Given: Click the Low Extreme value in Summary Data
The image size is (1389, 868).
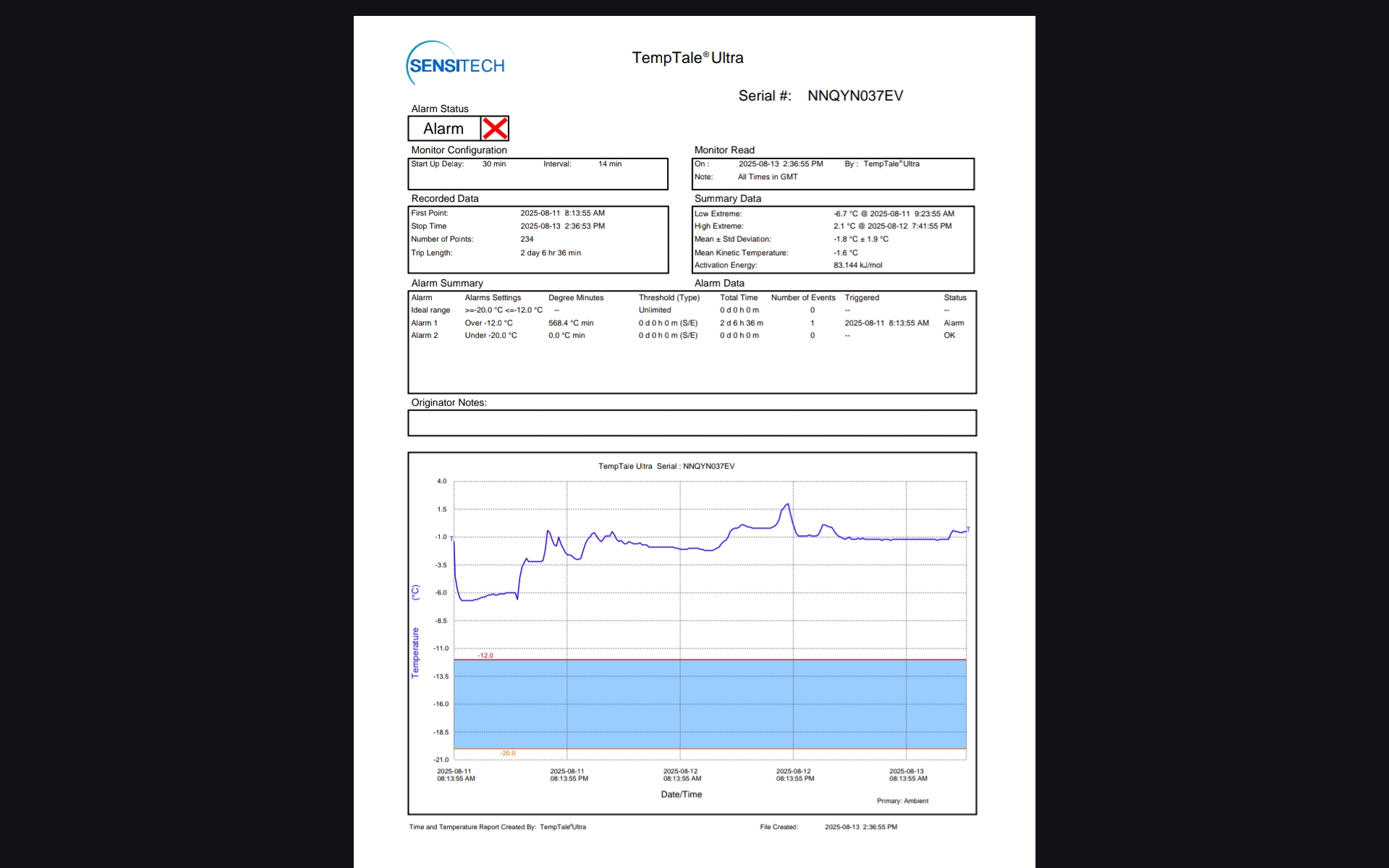Looking at the screenshot, I should [893, 214].
